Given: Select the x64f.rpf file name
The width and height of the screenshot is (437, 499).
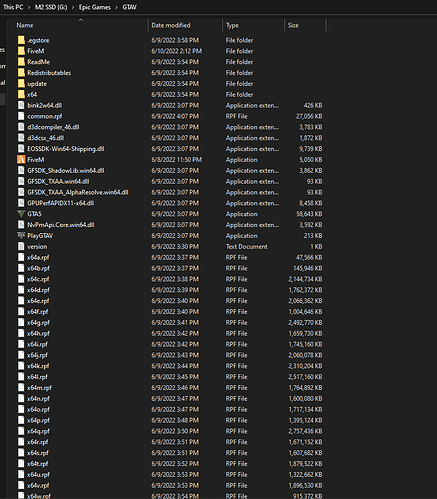Looking at the screenshot, I should pyautogui.click(x=38, y=312).
